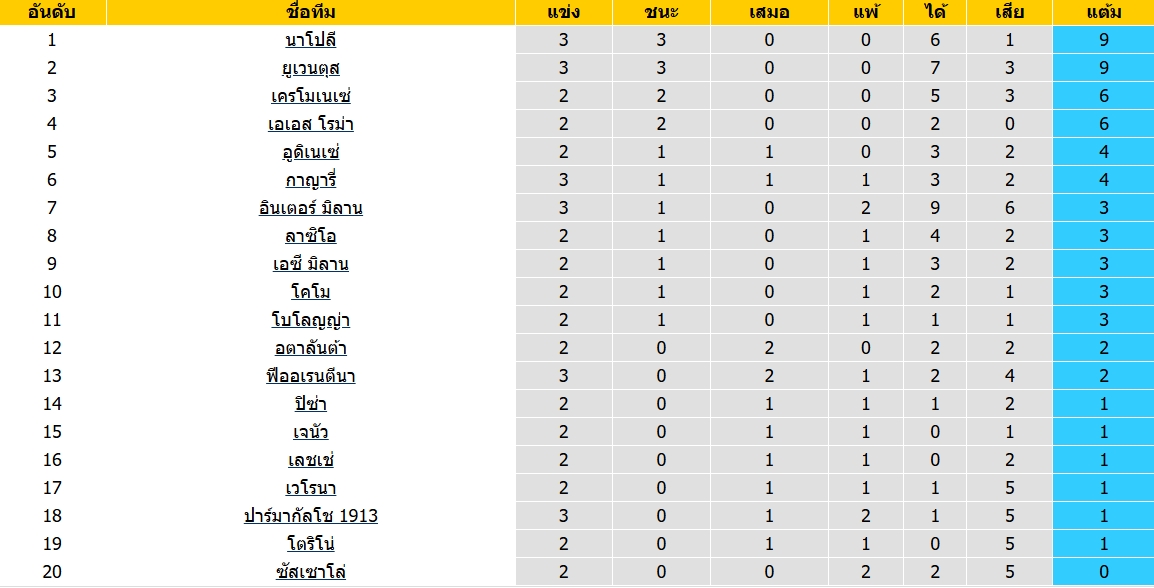Click the แต้ม column header
This screenshot has height=588, width=1154.
tap(1103, 13)
